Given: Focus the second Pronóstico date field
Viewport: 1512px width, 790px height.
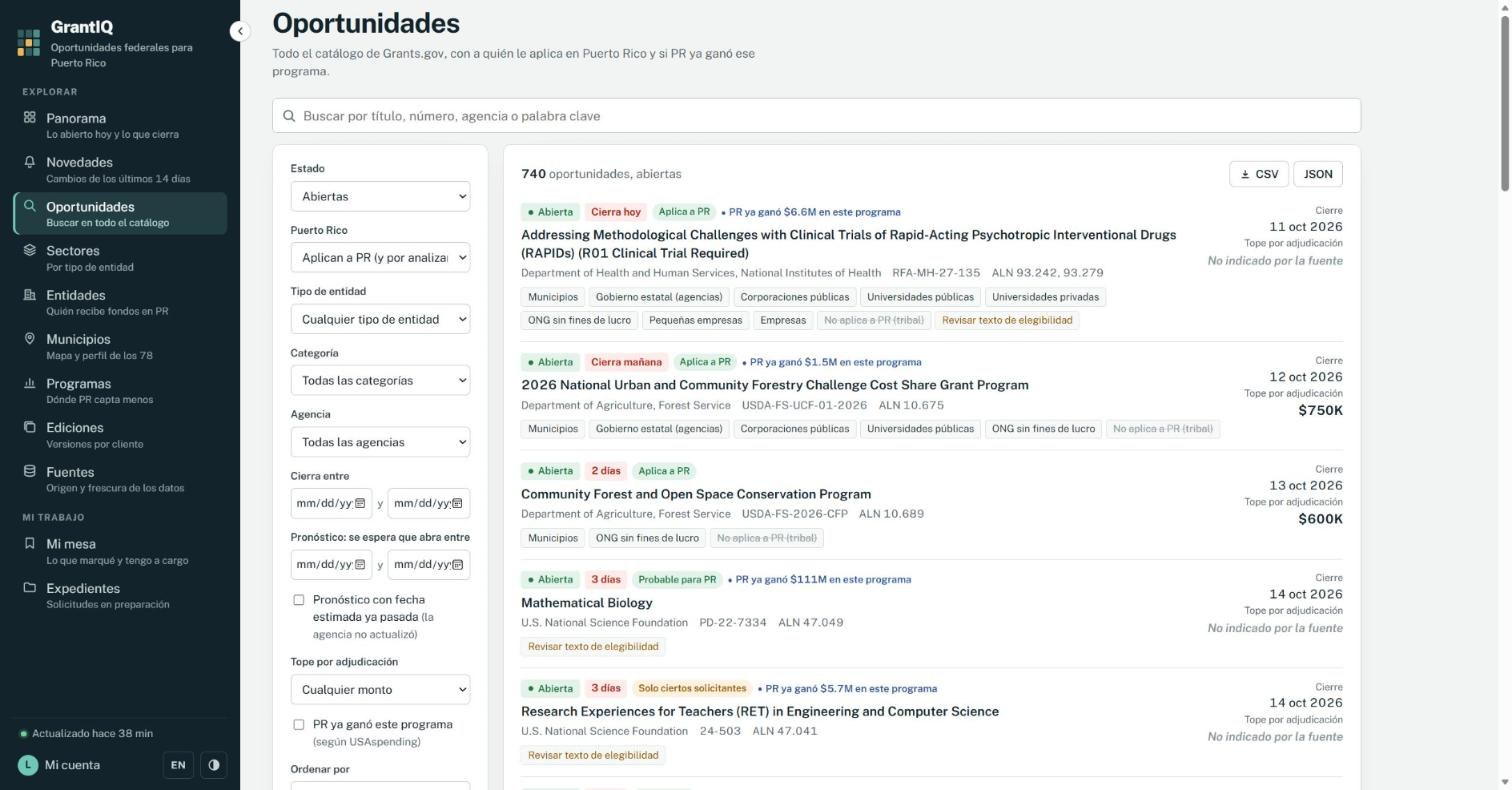Looking at the screenshot, I should (x=428, y=565).
